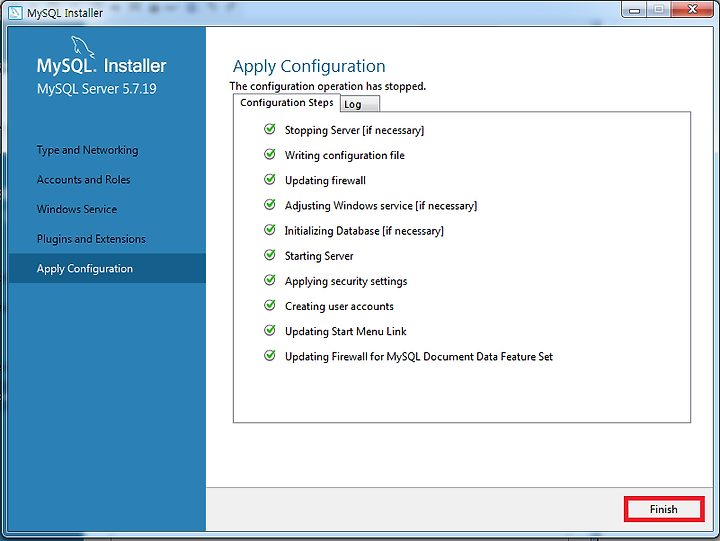The image size is (720, 541).
Task: Click the MySQL dolphin logo
Action: [83, 47]
